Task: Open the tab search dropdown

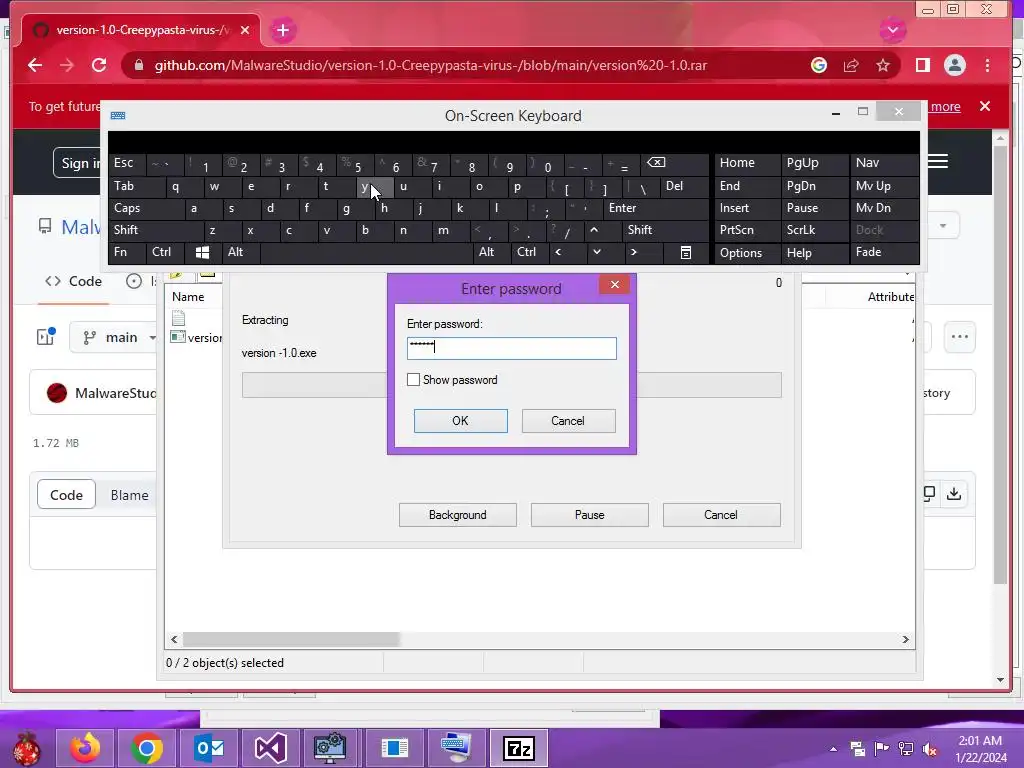Action: (893, 29)
